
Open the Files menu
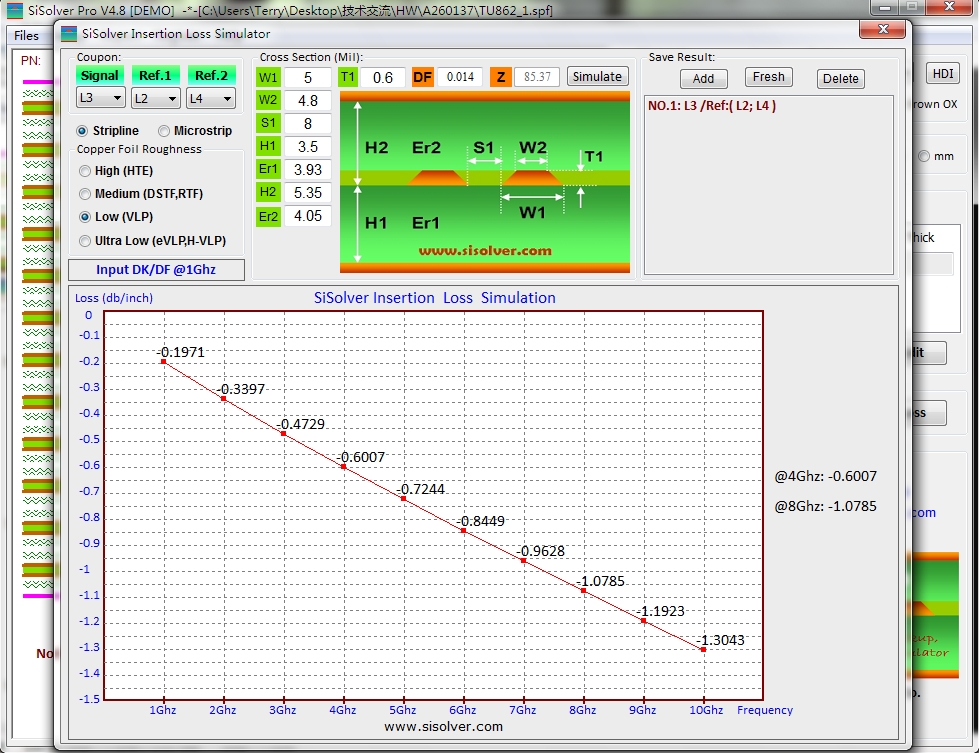(x=27, y=35)
